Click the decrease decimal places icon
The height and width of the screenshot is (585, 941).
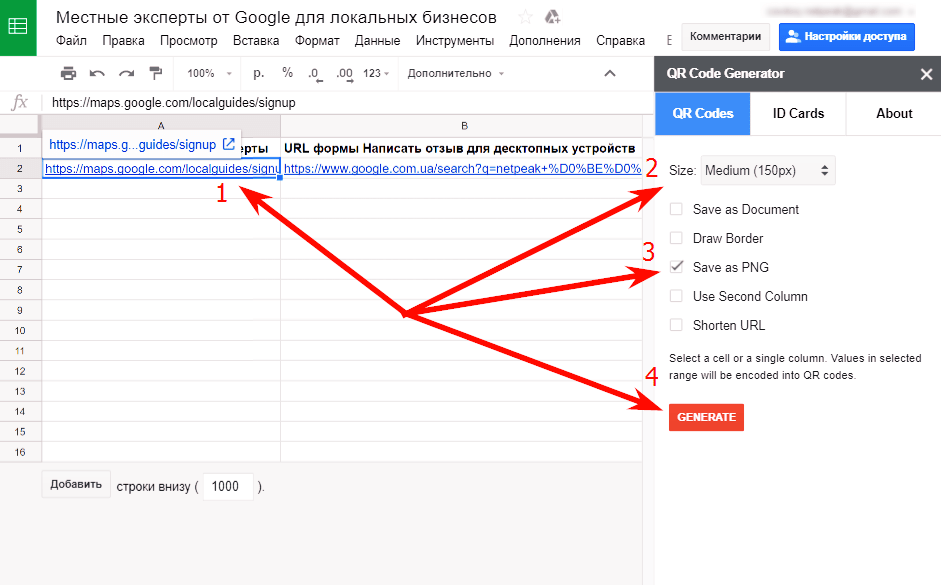[x=313, y=73]
